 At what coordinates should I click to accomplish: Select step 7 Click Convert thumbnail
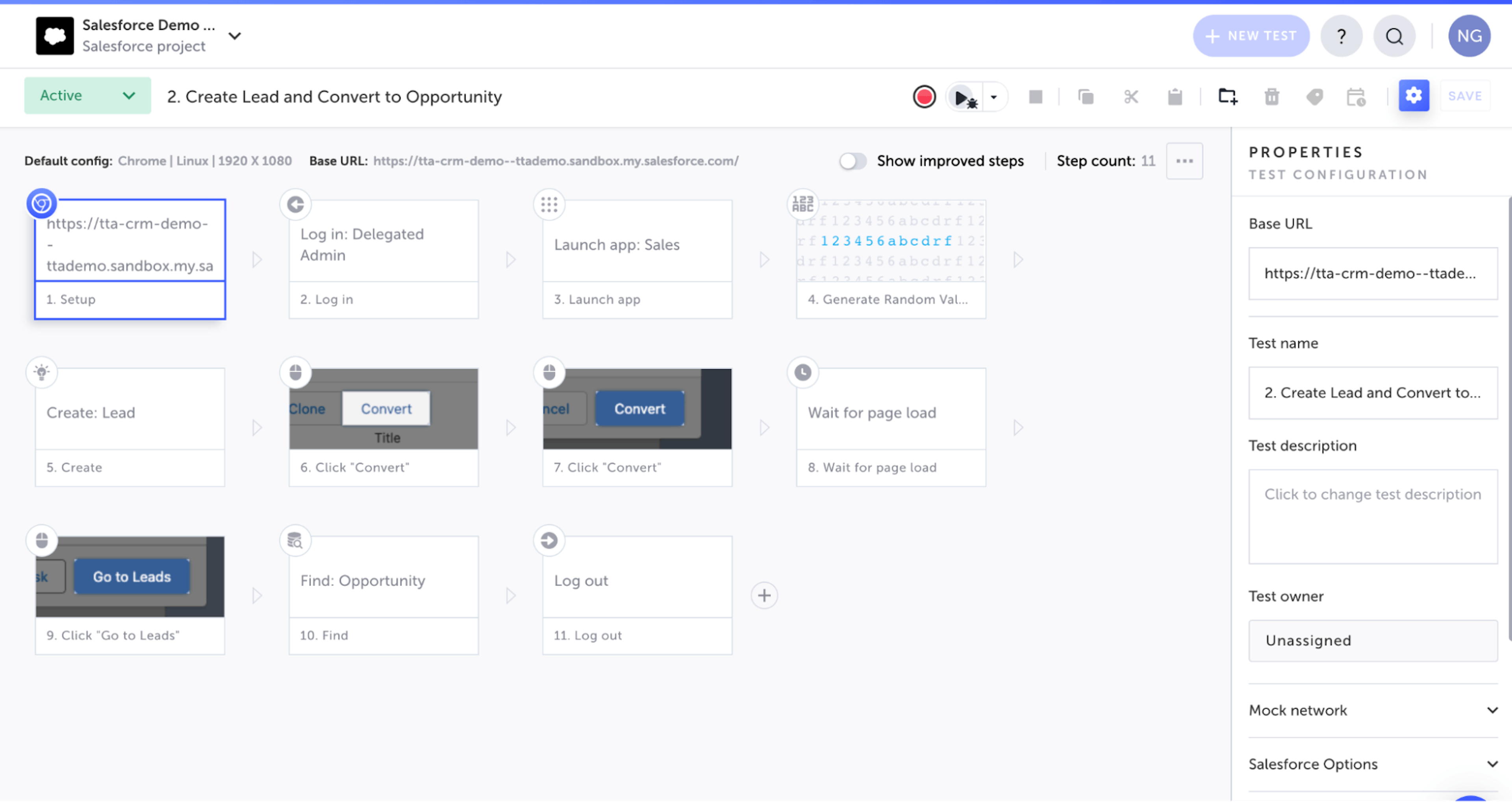point(637,409)
